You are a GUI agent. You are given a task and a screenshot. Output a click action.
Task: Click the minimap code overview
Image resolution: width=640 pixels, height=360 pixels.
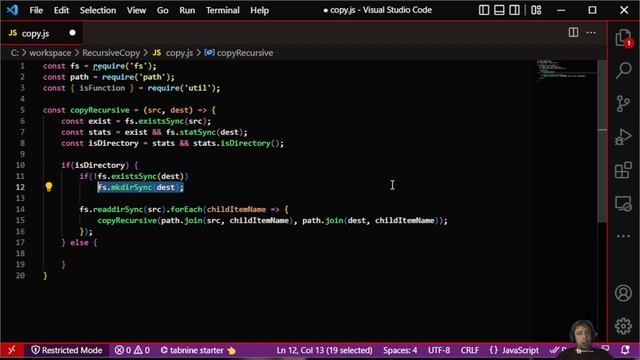click(567, 70)
